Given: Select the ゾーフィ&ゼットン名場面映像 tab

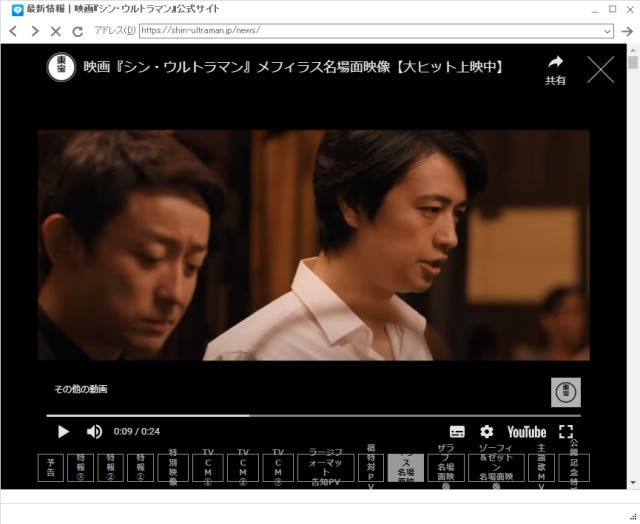Looking at the screenshot, I should point(496,468).
